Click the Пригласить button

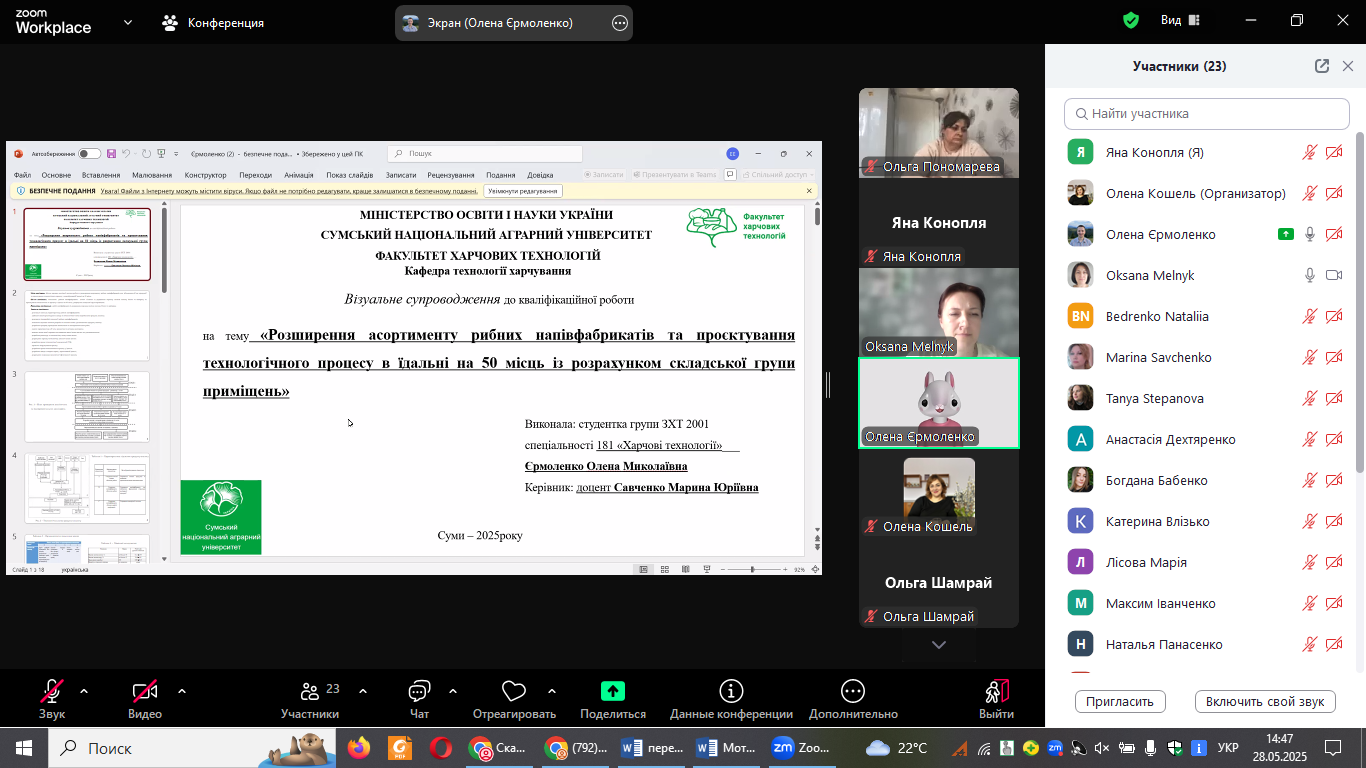click(x=1120, y=701)
